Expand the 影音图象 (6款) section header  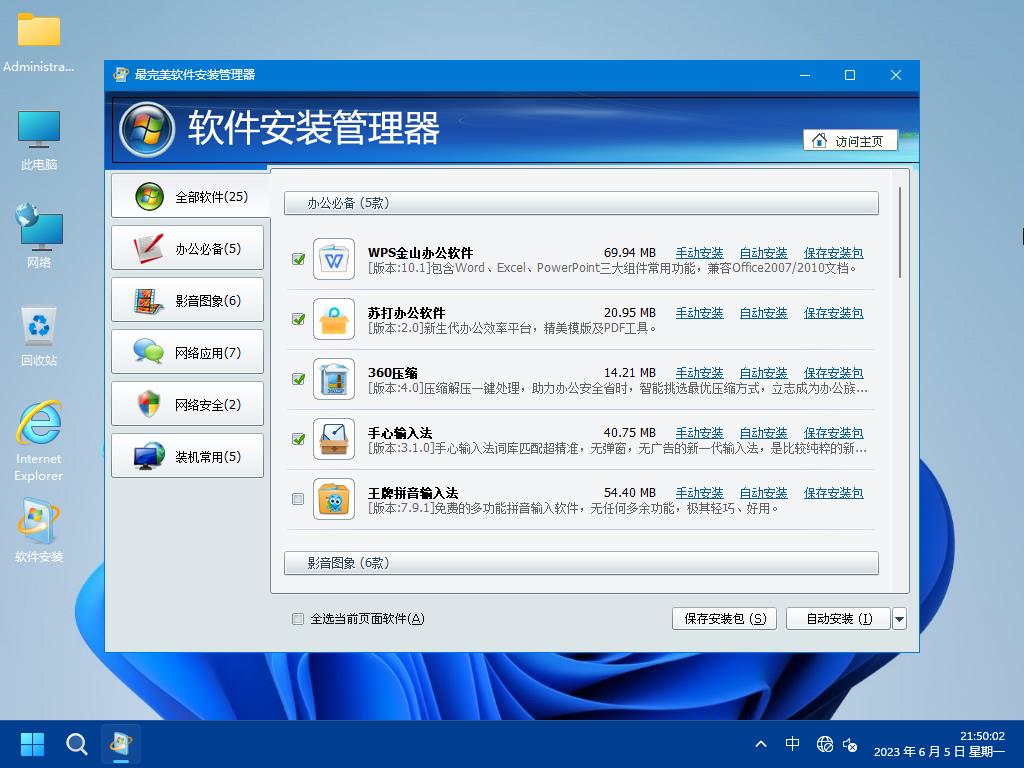click(581, 563)
